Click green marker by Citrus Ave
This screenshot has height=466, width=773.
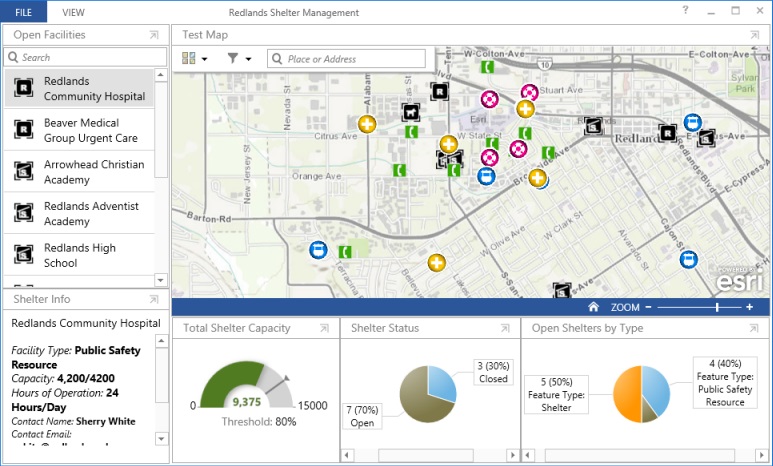pyautogui.click(x=411, y=132)
